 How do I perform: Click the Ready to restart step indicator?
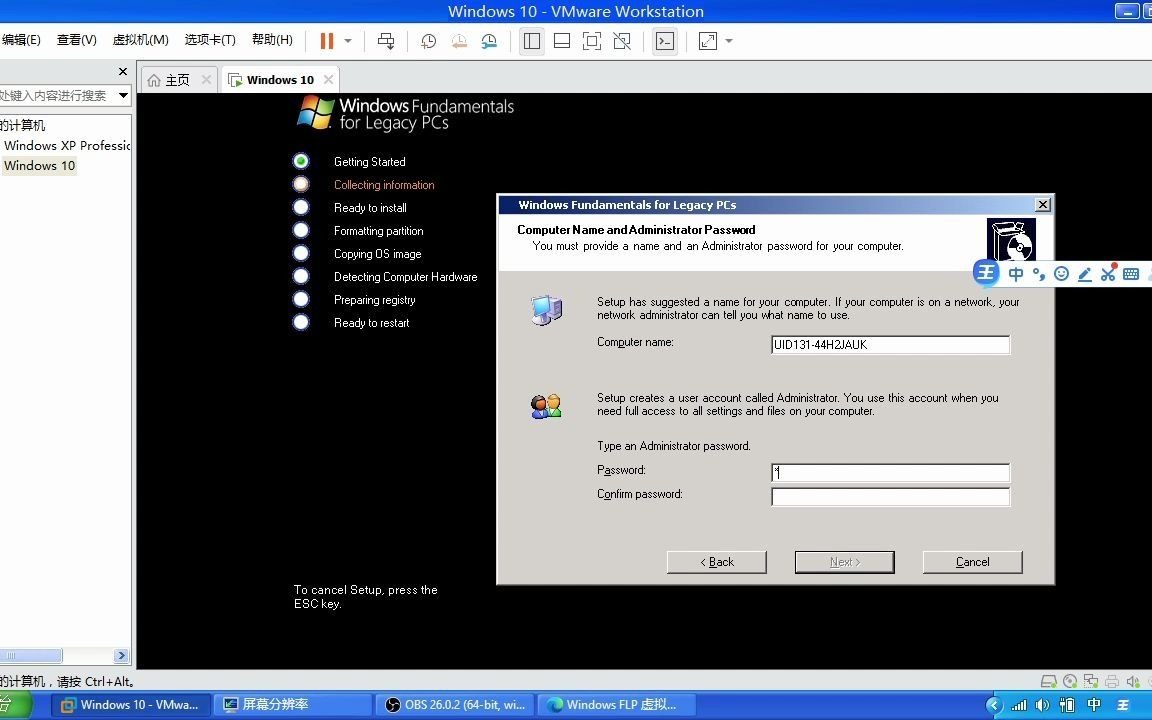click(300, 322)
